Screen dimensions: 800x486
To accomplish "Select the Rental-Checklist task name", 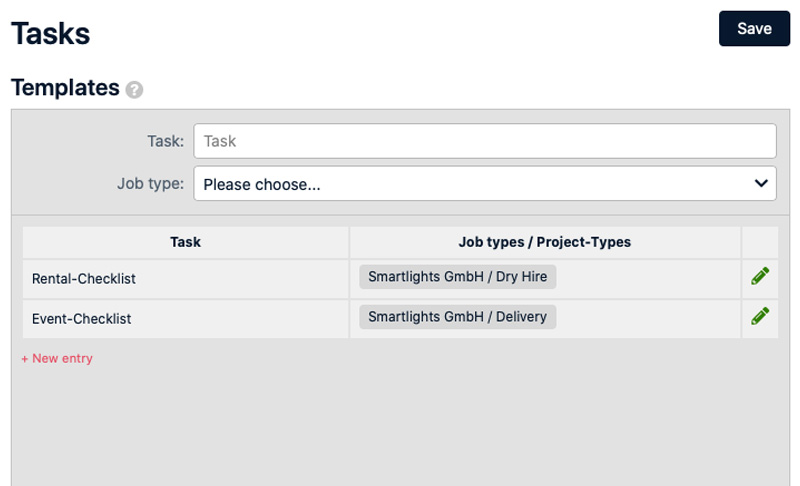I will click(x=84, y=279).
